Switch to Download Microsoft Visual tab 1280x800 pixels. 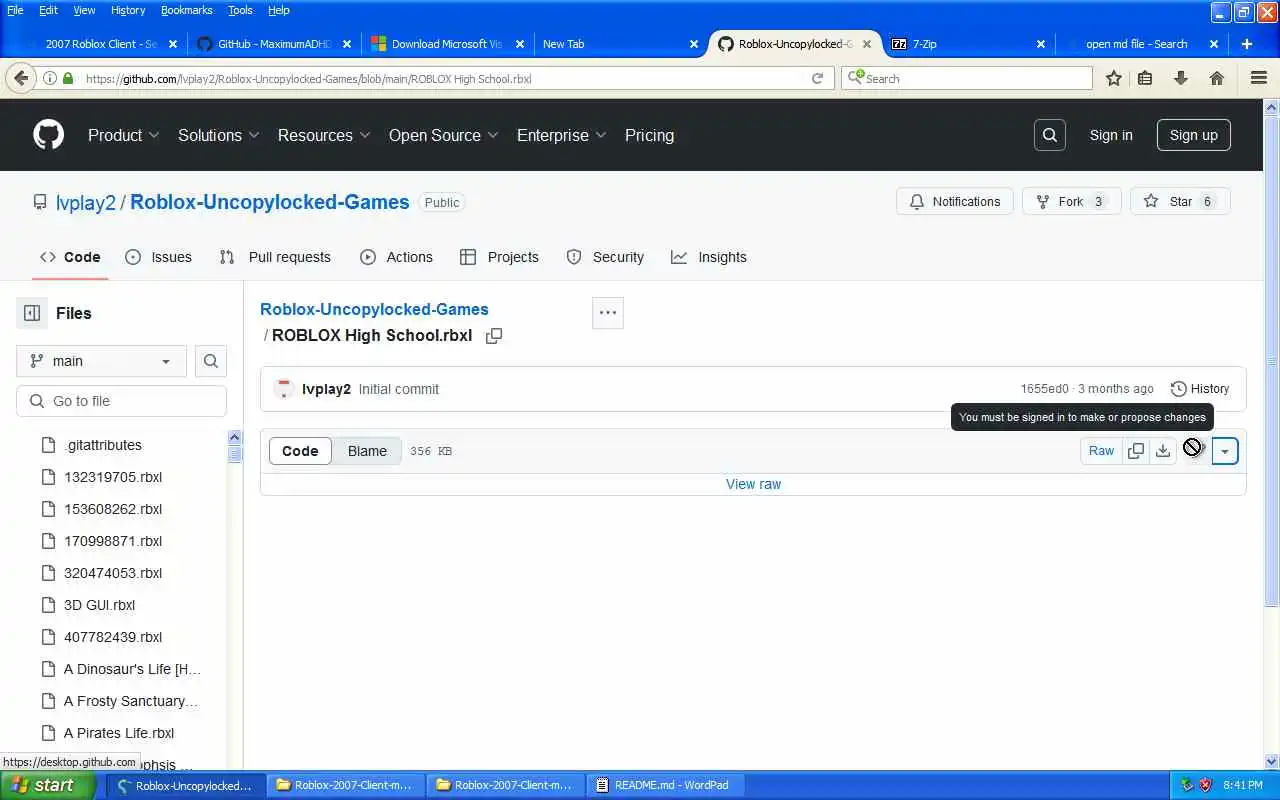447,44
